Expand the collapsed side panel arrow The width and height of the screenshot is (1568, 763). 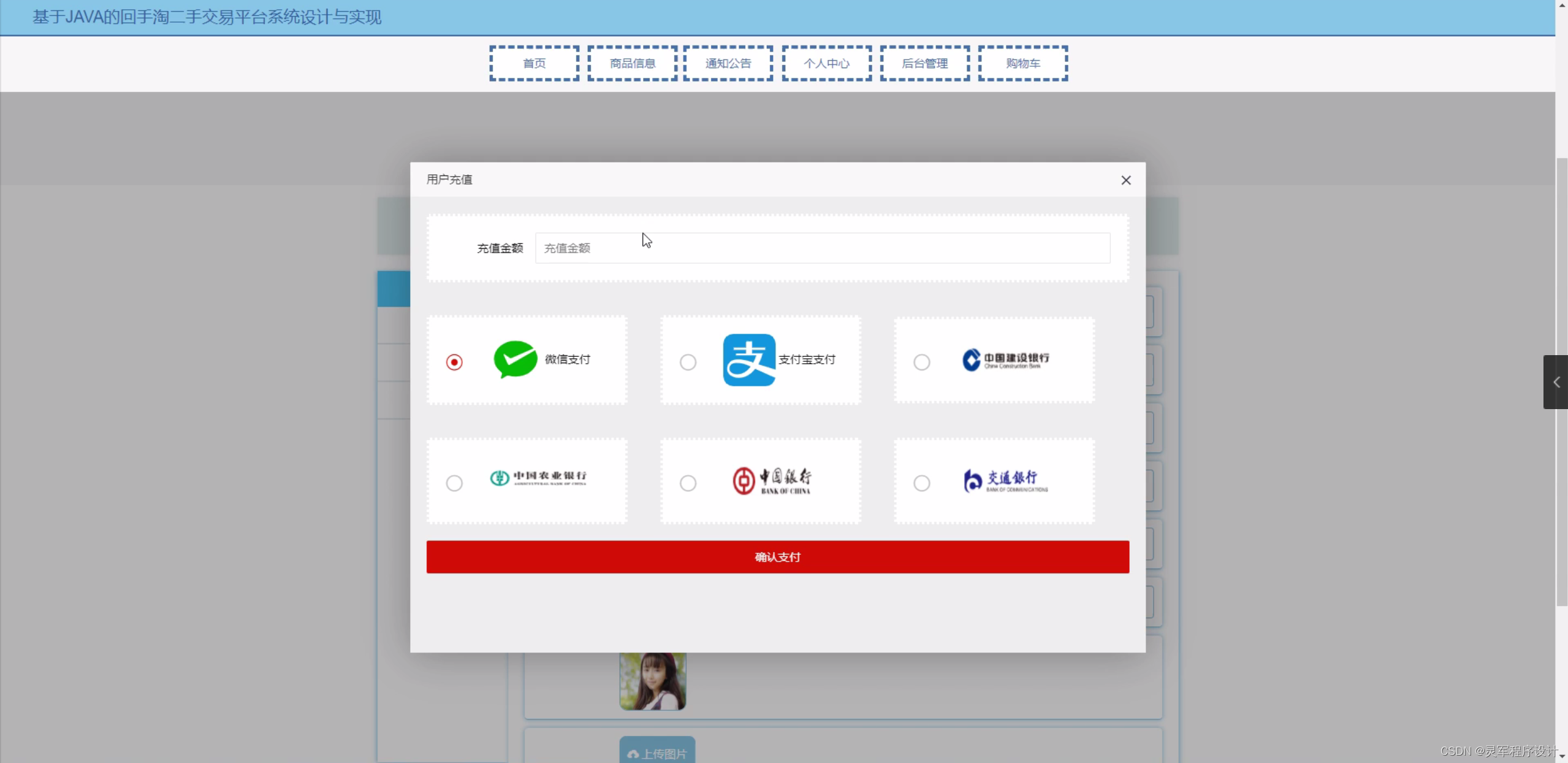1556,382
